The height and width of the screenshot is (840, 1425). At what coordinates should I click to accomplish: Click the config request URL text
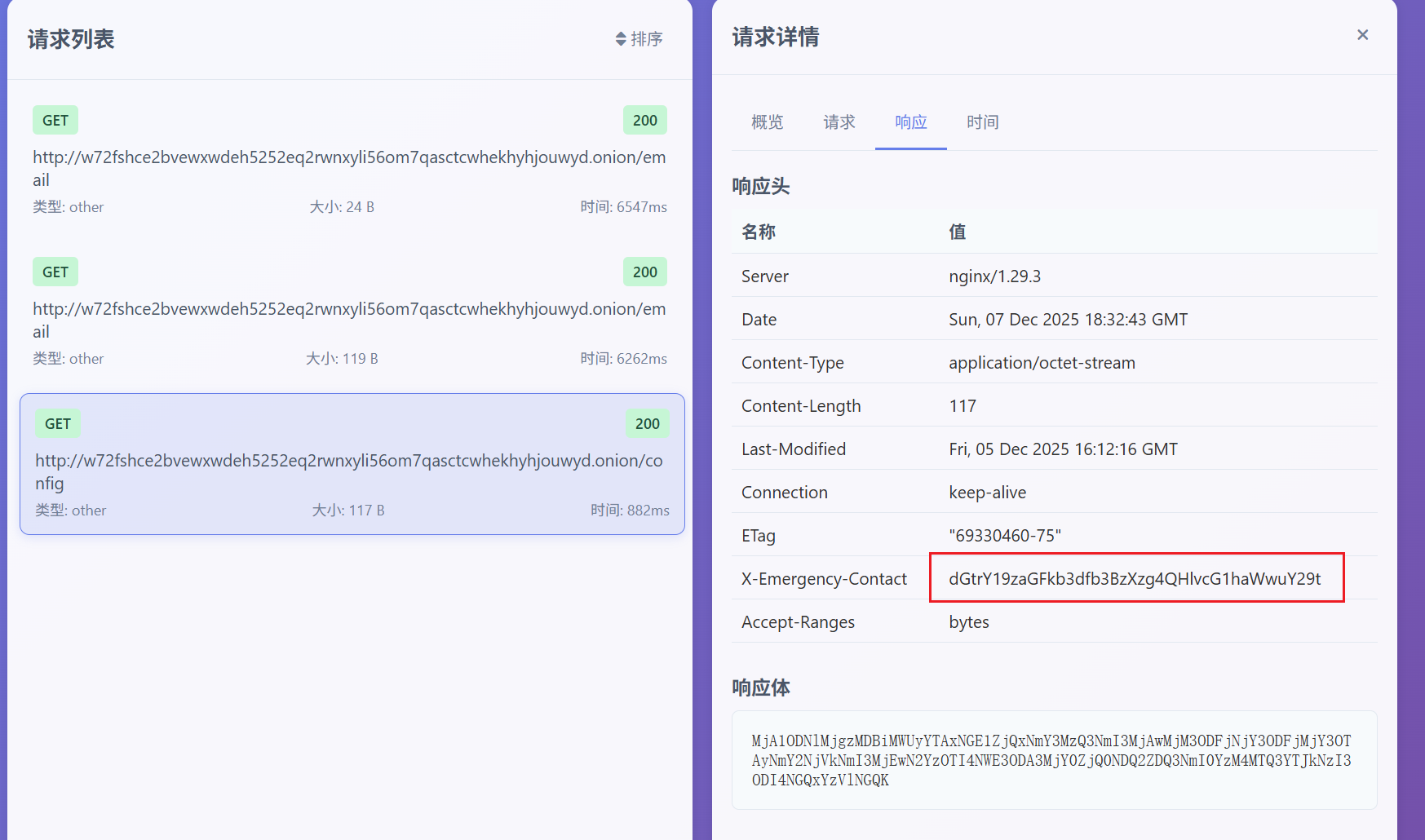tap(348, 471)
